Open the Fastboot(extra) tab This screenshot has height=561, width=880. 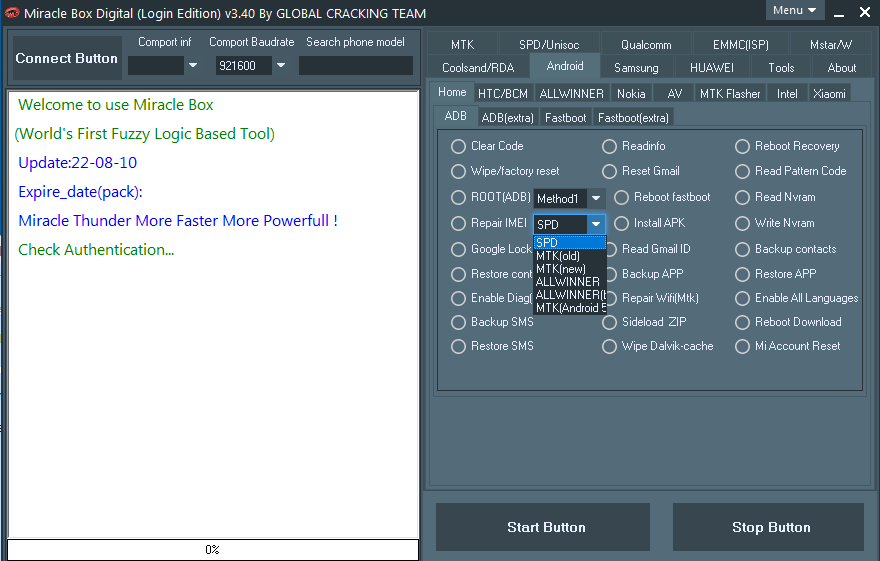pos(633,118)
